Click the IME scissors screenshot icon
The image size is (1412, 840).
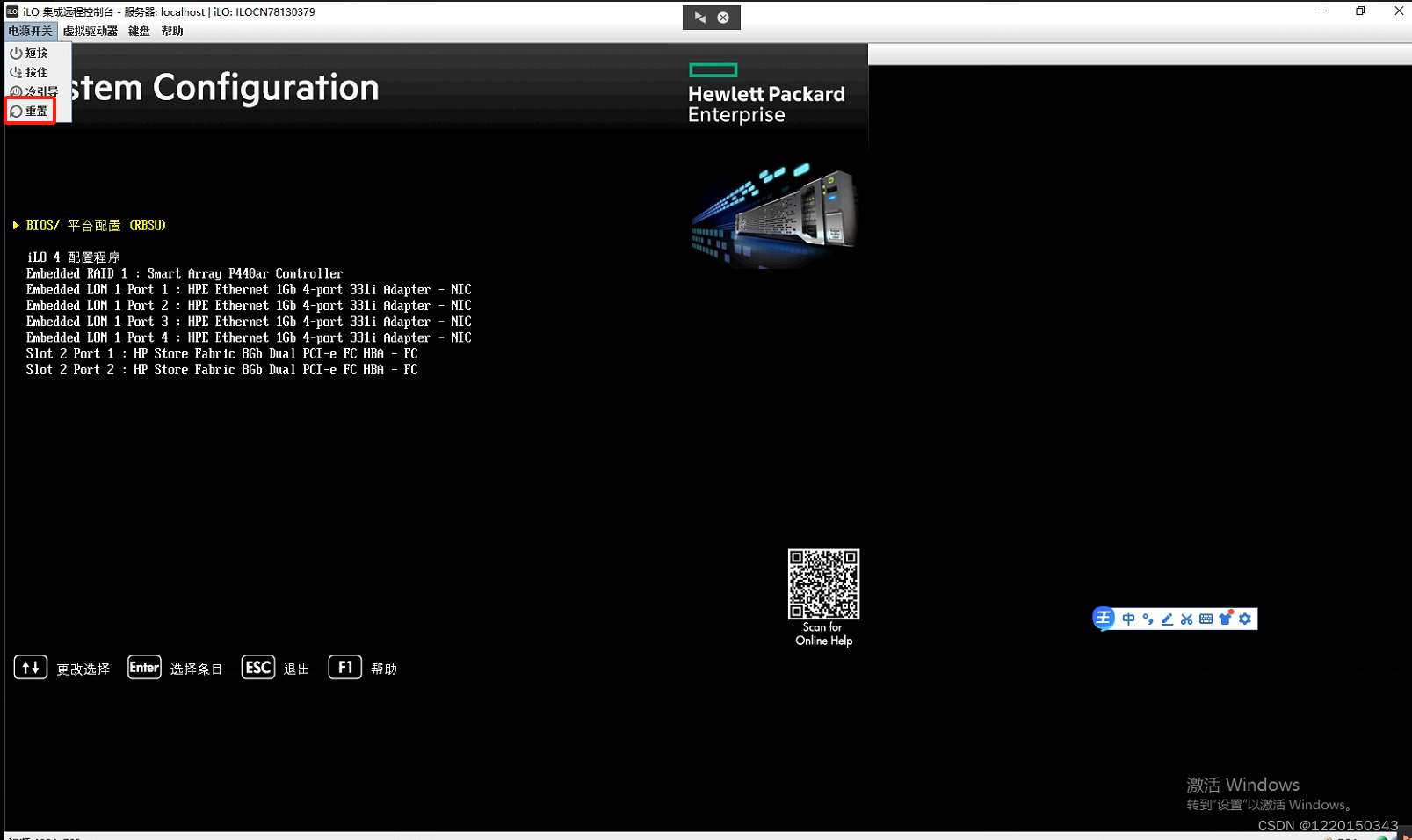pos(1186,619)
